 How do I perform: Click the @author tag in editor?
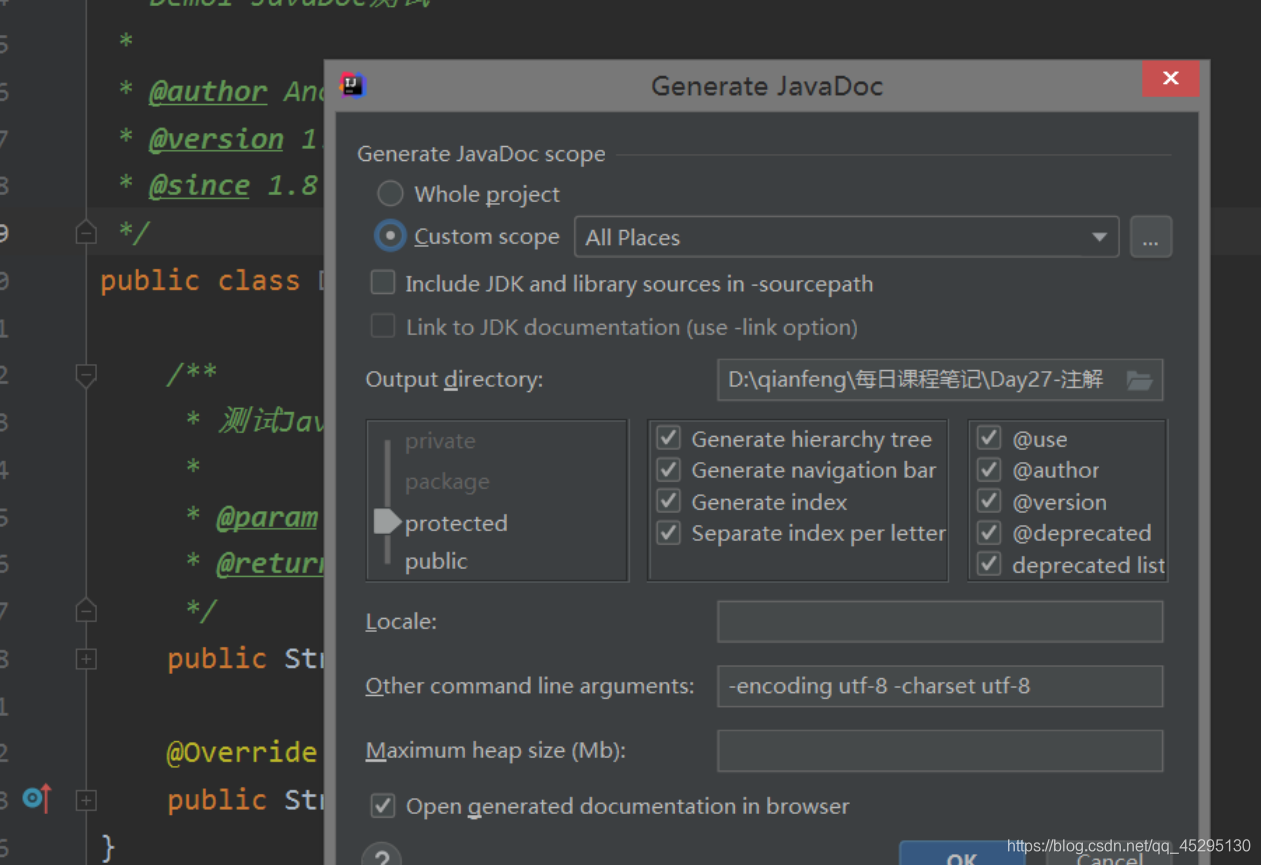pos(208,92)
